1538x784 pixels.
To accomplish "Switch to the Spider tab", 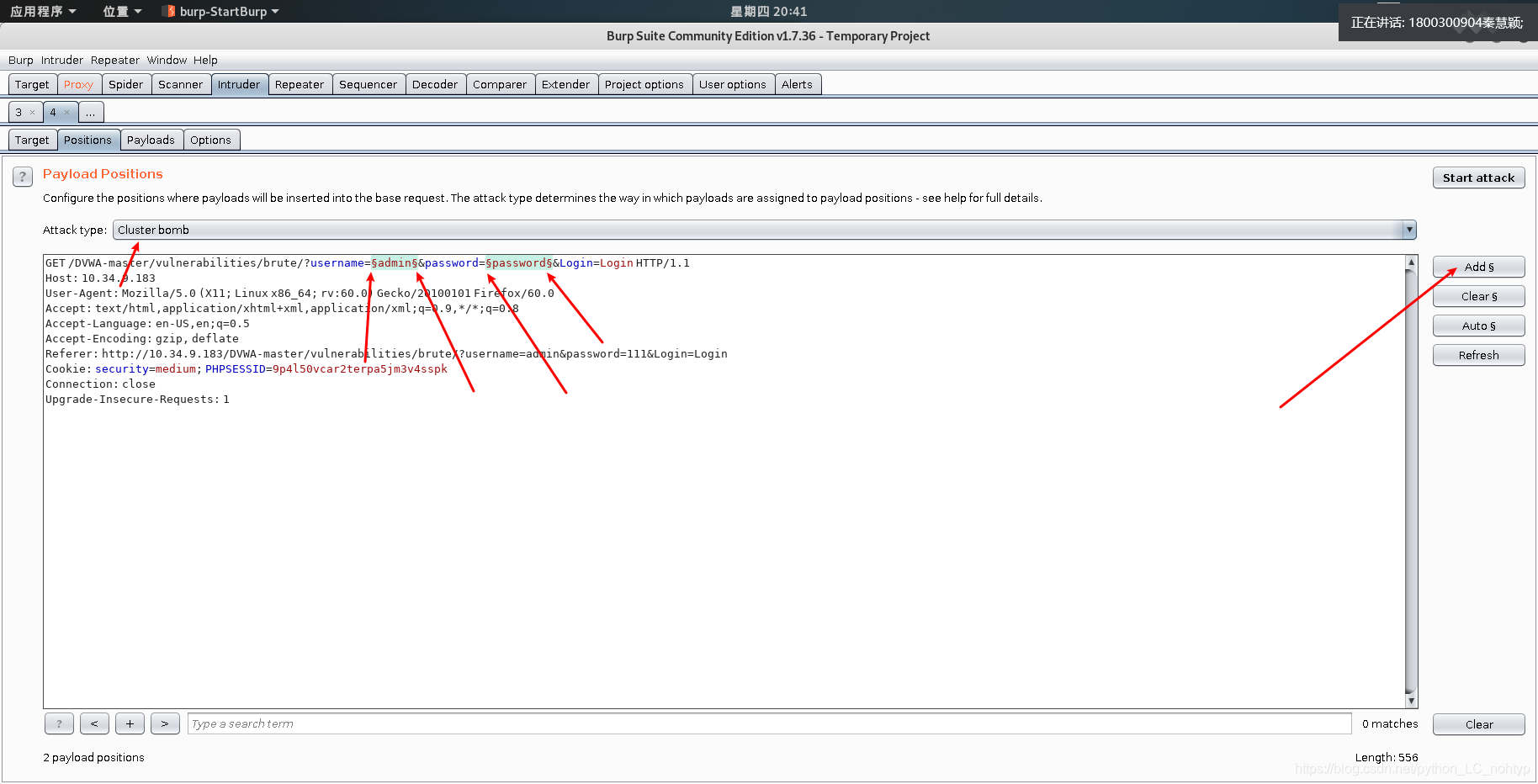I will pyautogui.click(x=126, y=84).
